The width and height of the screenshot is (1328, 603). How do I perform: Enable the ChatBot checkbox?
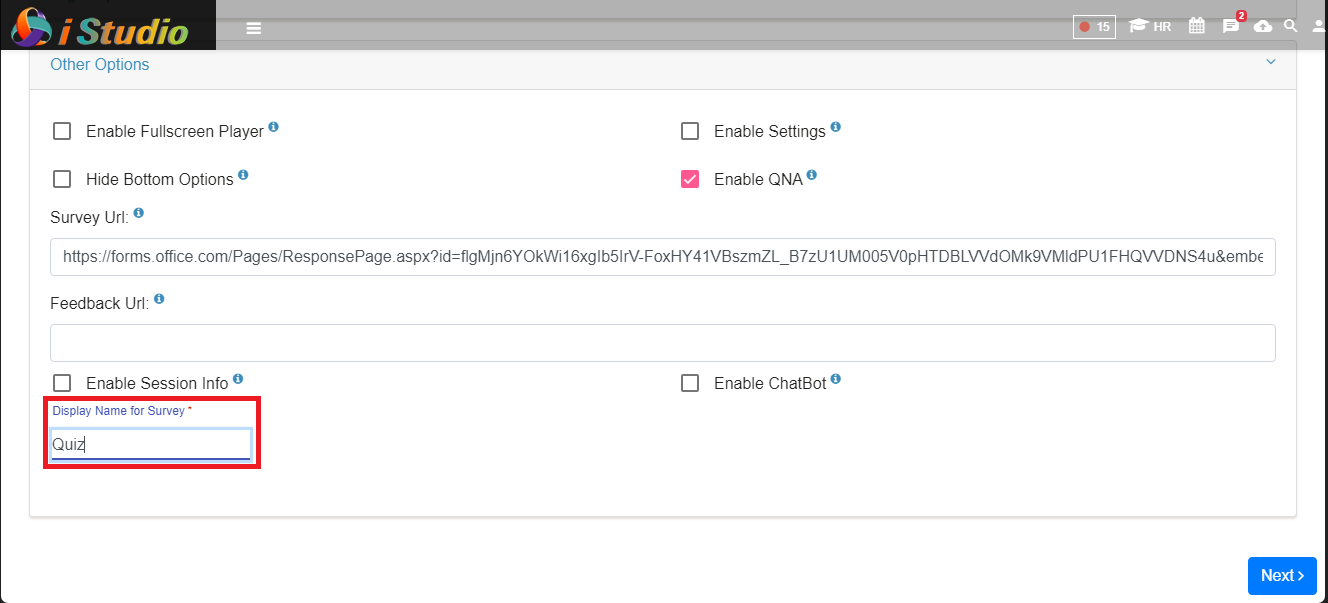point(690,383)
